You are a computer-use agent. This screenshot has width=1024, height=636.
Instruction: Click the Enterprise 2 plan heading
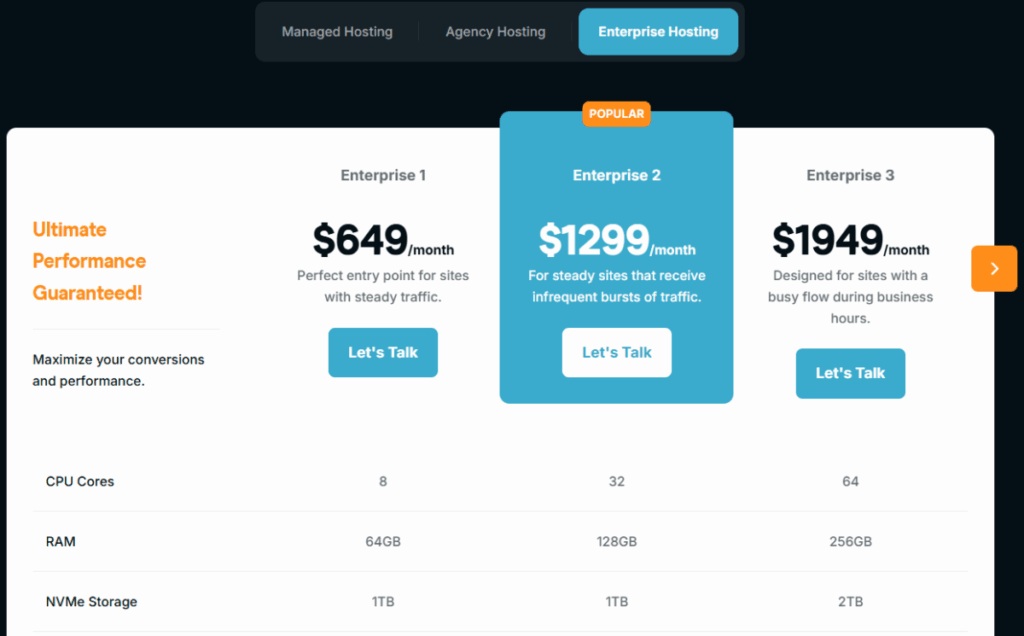pyautogui.click(x=616, y=175)
